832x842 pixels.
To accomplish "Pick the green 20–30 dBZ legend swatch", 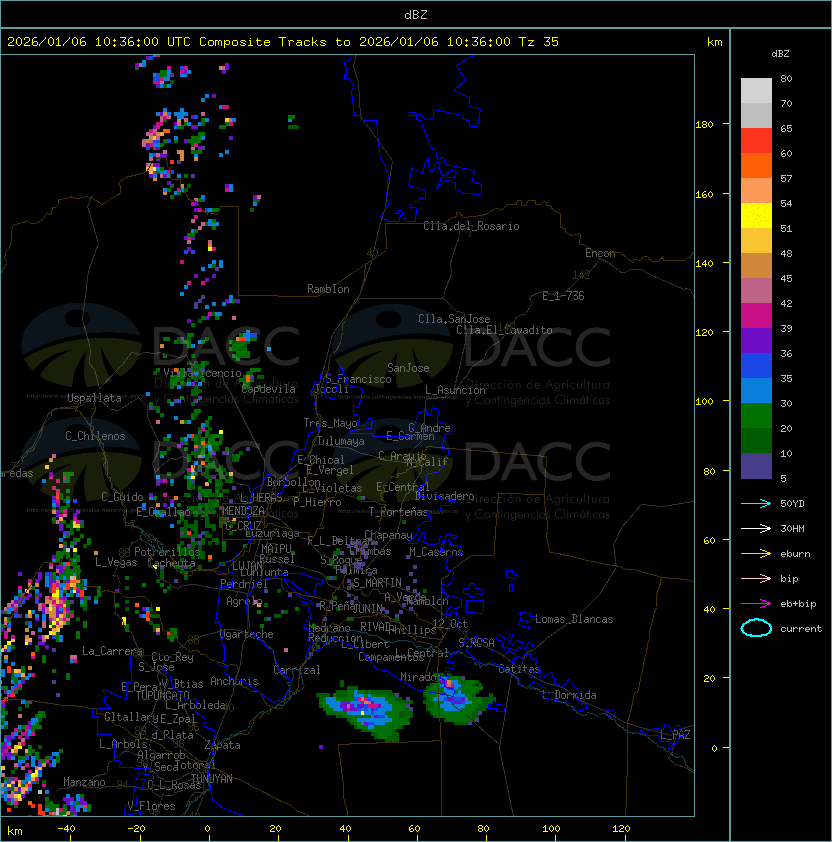I will pos(756,416).
